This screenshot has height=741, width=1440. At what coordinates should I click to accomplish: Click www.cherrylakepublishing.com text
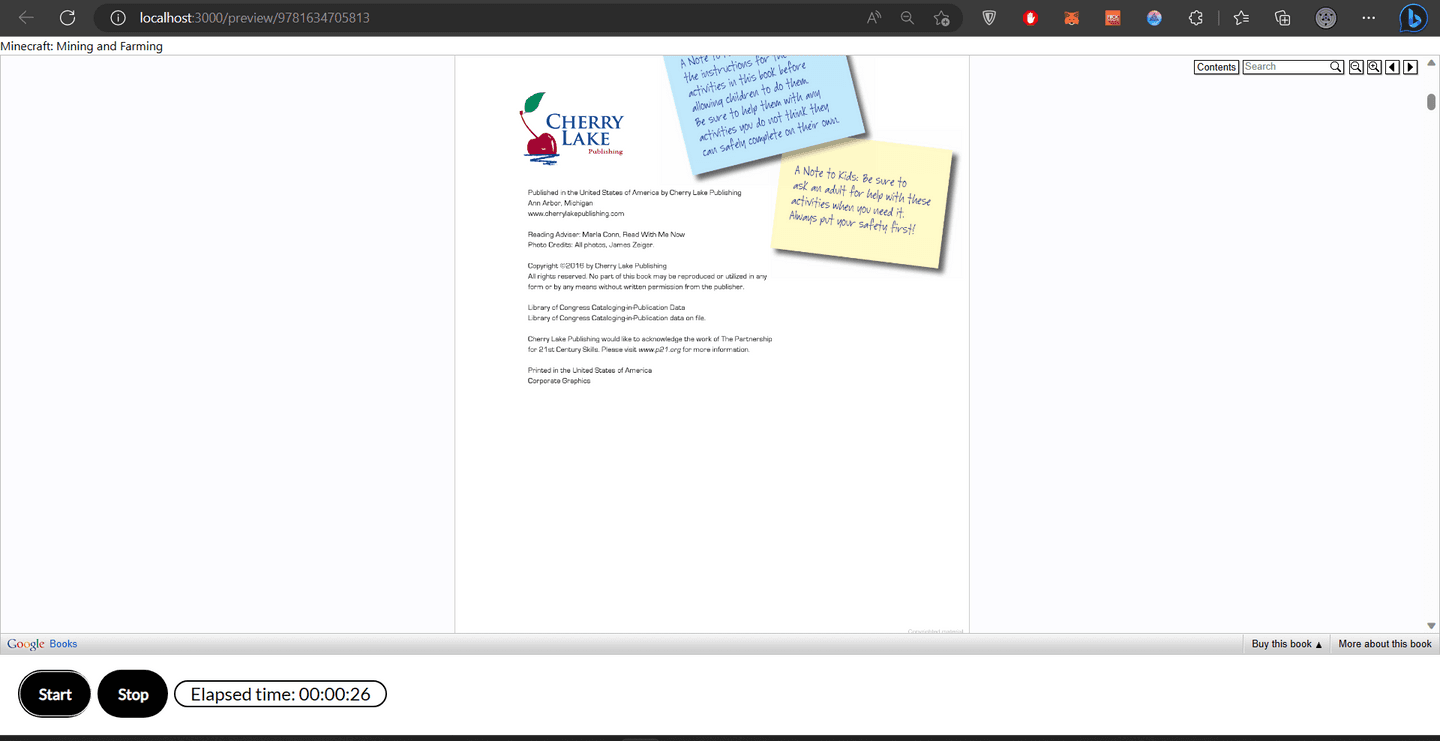[x=576, y=213]
